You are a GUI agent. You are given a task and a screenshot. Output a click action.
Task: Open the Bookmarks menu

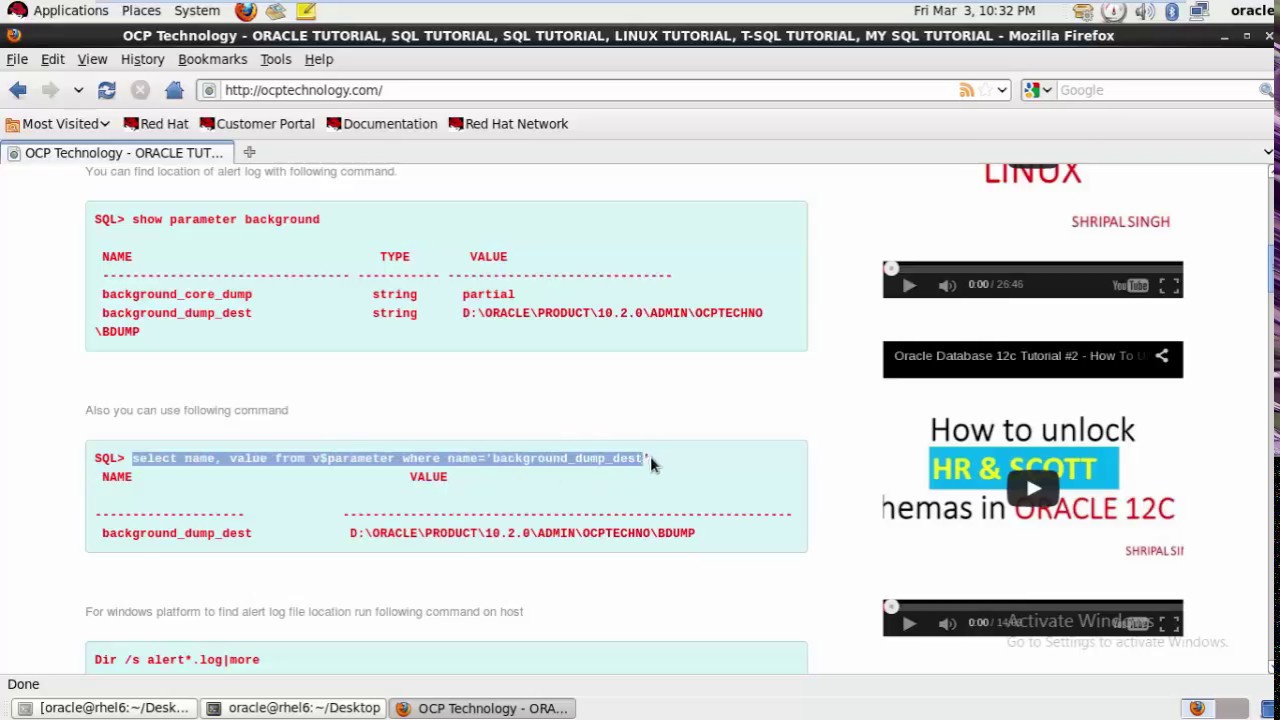point(212,59)
